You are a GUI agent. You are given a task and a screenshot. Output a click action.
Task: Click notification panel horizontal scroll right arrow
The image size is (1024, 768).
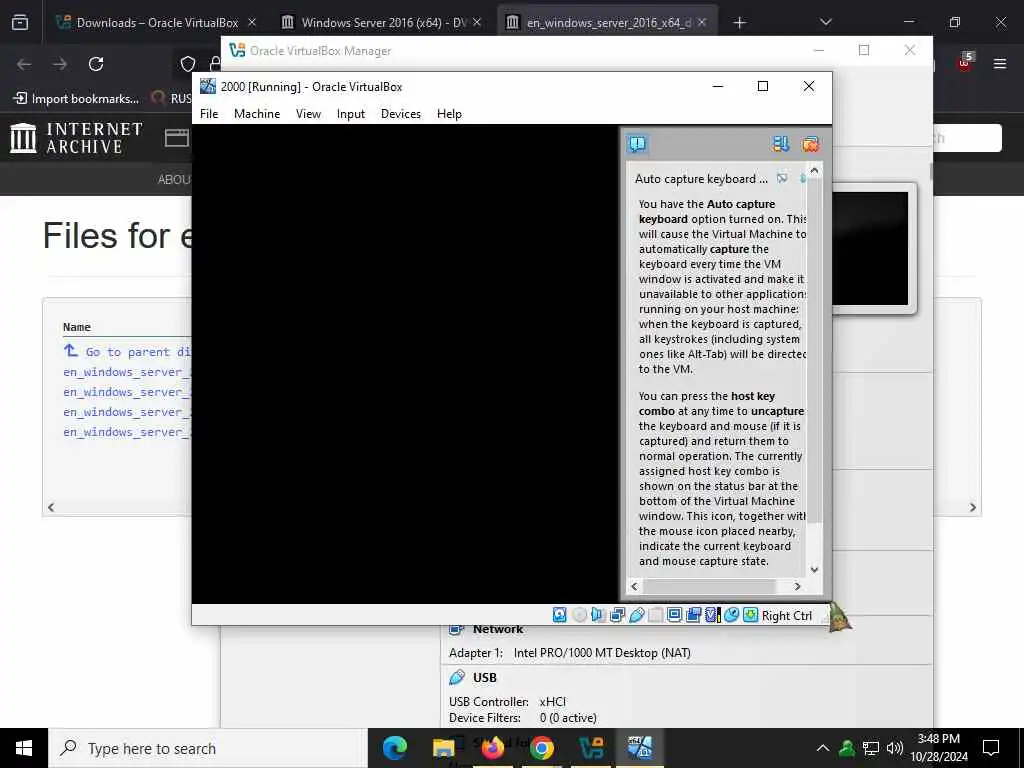[797, 586]
